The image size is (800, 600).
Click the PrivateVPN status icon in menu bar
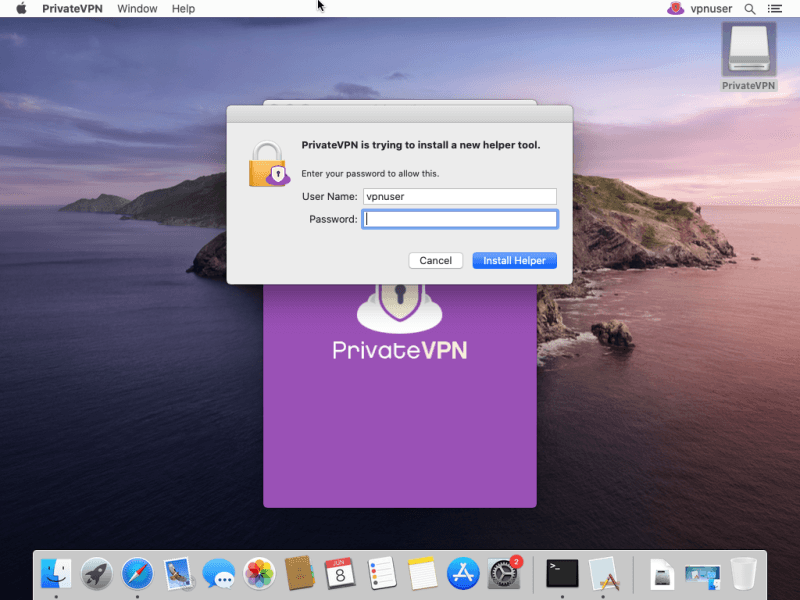click(x=676, y=8)
